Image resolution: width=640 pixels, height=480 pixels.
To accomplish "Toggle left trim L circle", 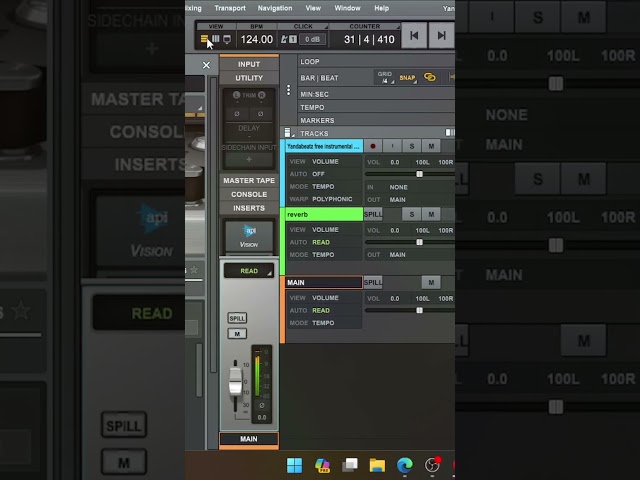I will click(236, 95).
